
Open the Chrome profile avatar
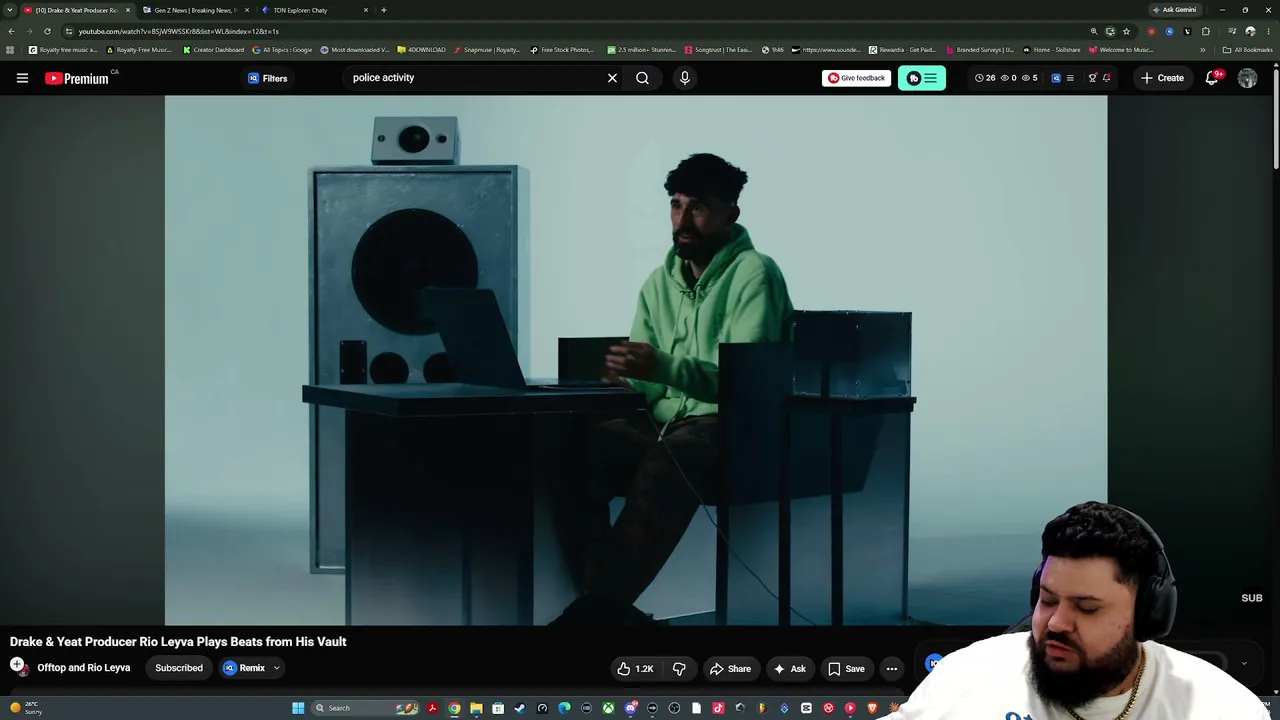[x=1250, y=31]
